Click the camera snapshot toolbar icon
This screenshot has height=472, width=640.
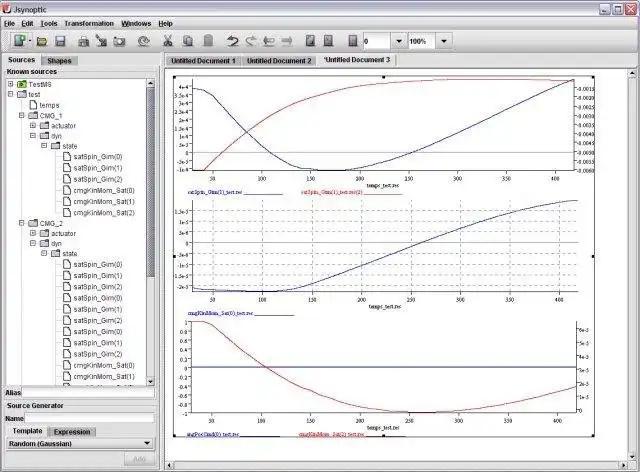pyautogui.click(x=119, y=41)
